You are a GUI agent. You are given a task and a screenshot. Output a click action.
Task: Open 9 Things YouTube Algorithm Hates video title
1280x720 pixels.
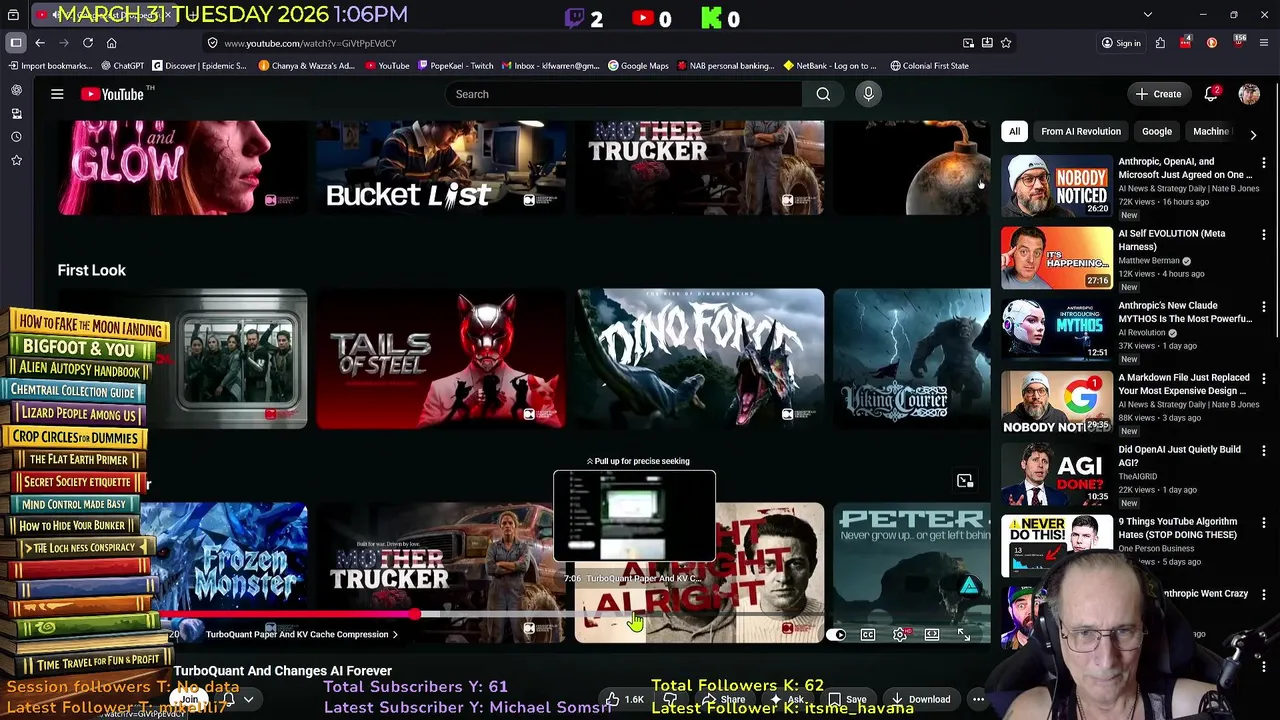[x=1177, y=528]
